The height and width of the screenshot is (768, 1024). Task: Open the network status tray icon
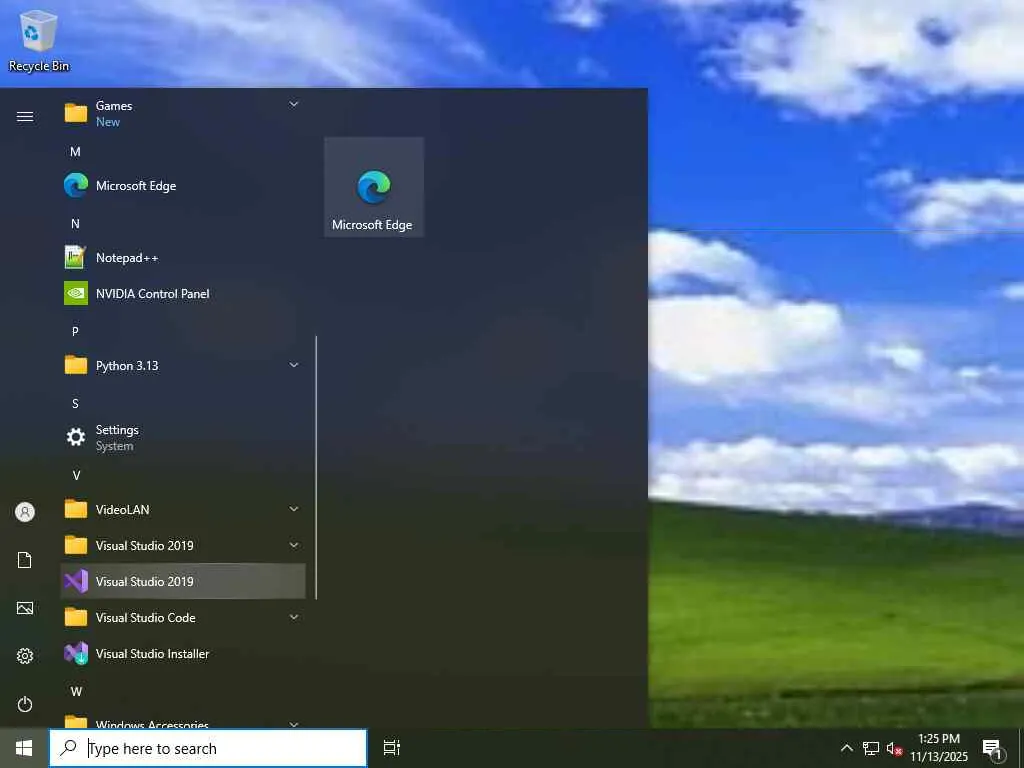point(871,748)
